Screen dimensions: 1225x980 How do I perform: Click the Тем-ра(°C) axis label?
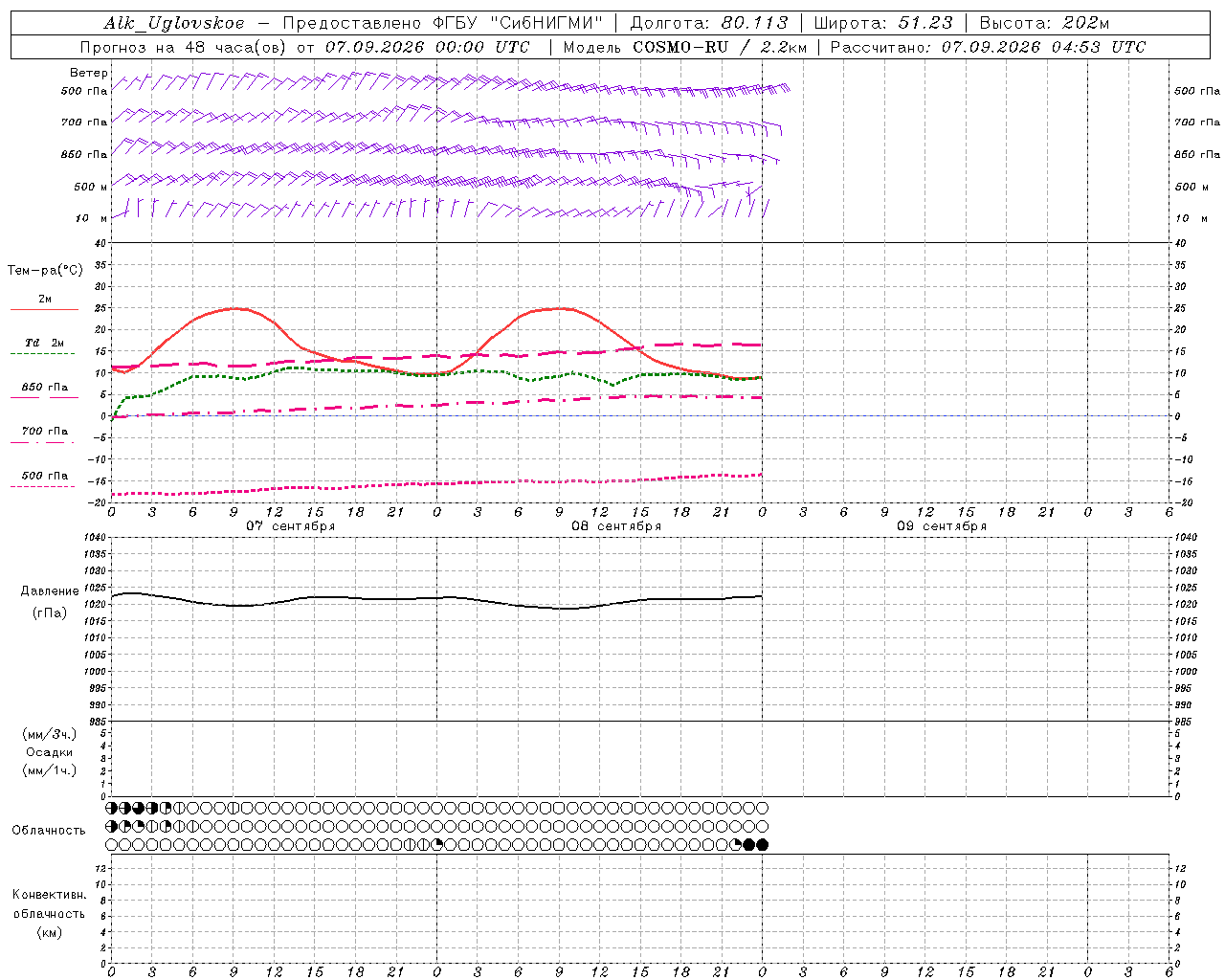click(x=45, y=271)
